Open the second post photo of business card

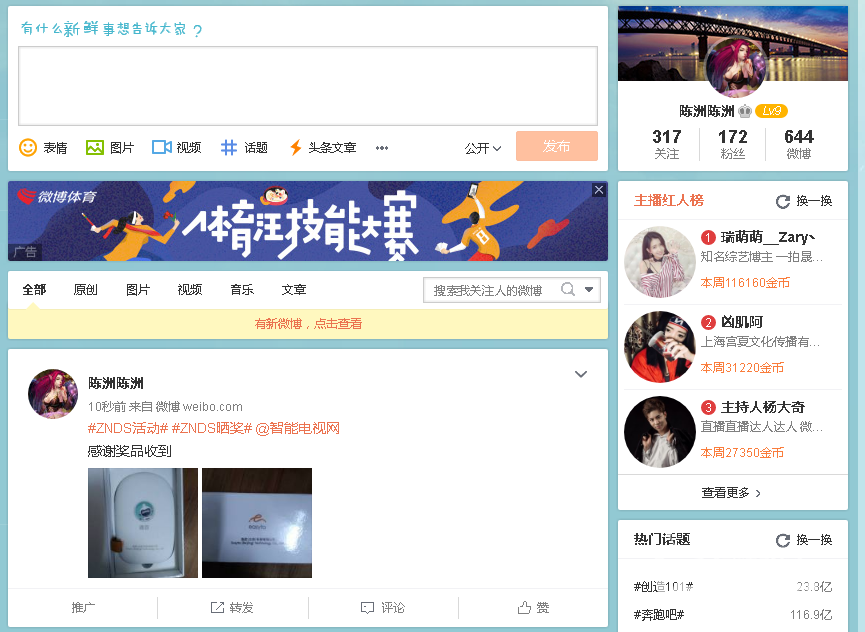pos(257,523)
